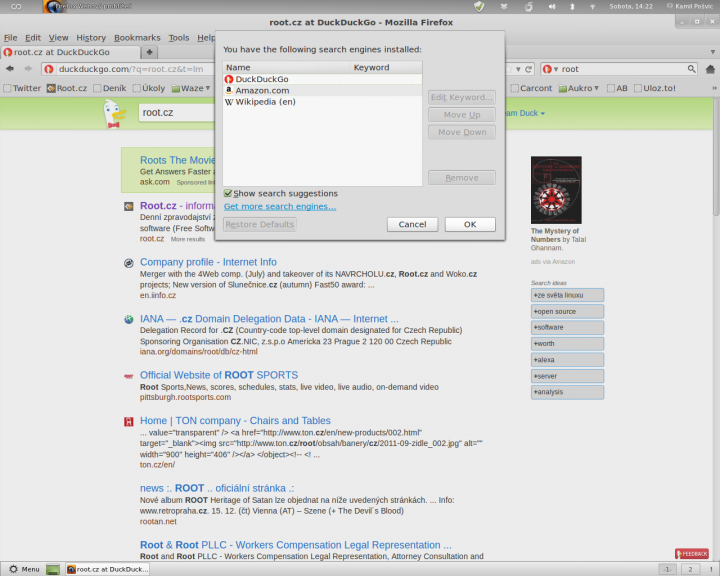Viewport: 720px width, 576px height.
Task: Open the Bookmarks menu
Action: 137,38
